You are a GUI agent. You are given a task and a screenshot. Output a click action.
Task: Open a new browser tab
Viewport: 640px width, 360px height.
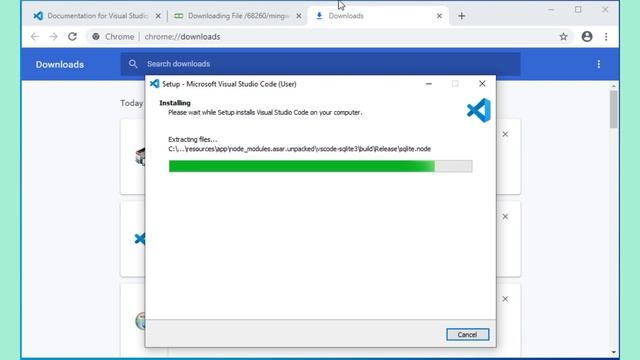point(462,16)
